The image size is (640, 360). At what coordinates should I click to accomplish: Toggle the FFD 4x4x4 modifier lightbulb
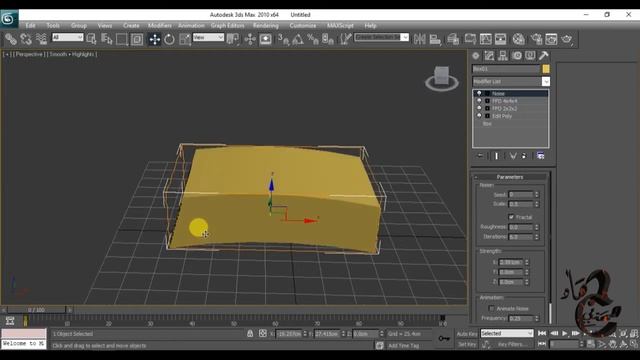coord(479,101)
